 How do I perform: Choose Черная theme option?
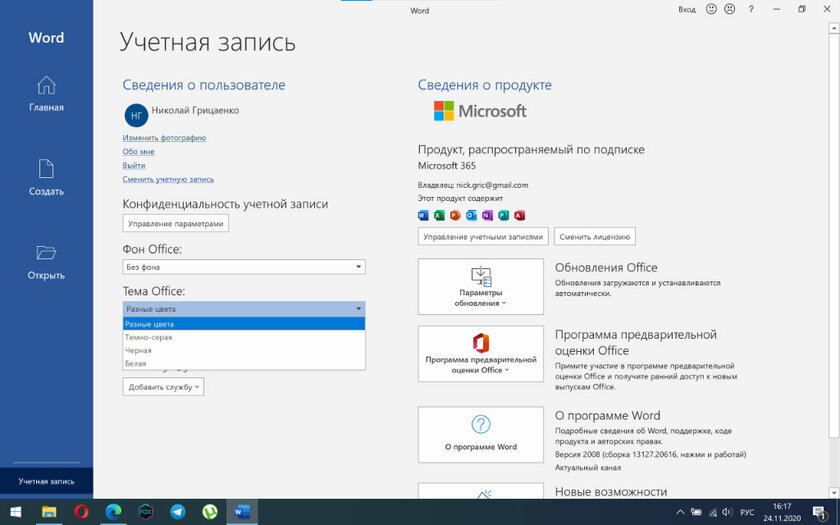pos(244,350)
